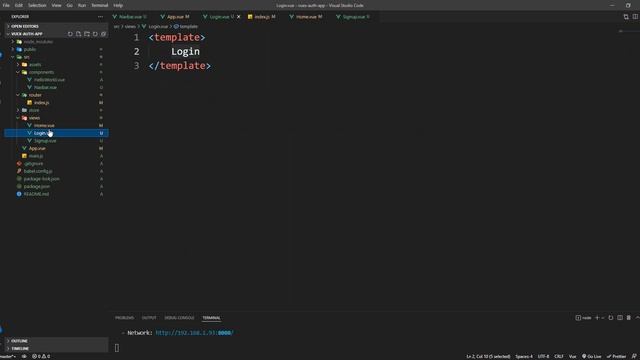Click the new terminal plus icon
This screenshot has height=360, width=640.
coord(597,318)
